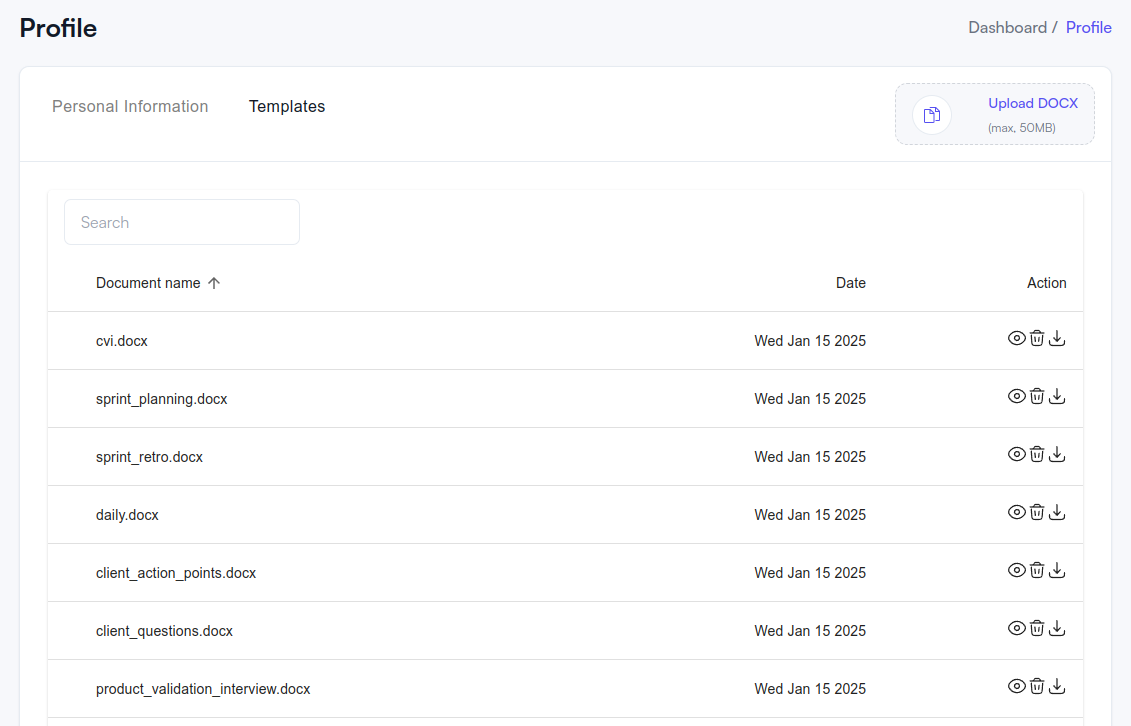
Task: Switch to Personal Information tab
Action: [x=130, y=106]
